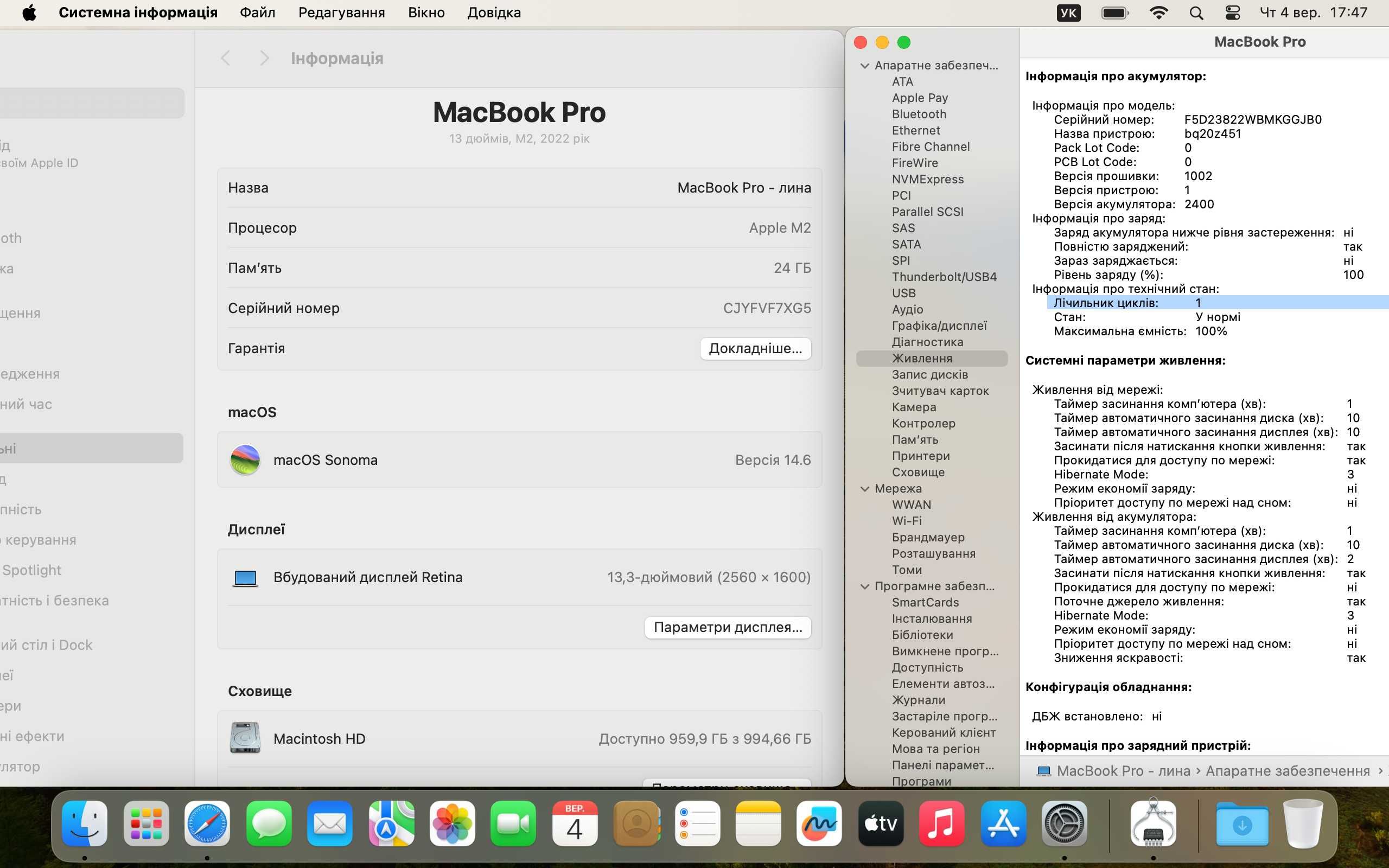Open Maps app in Dock

391,823
